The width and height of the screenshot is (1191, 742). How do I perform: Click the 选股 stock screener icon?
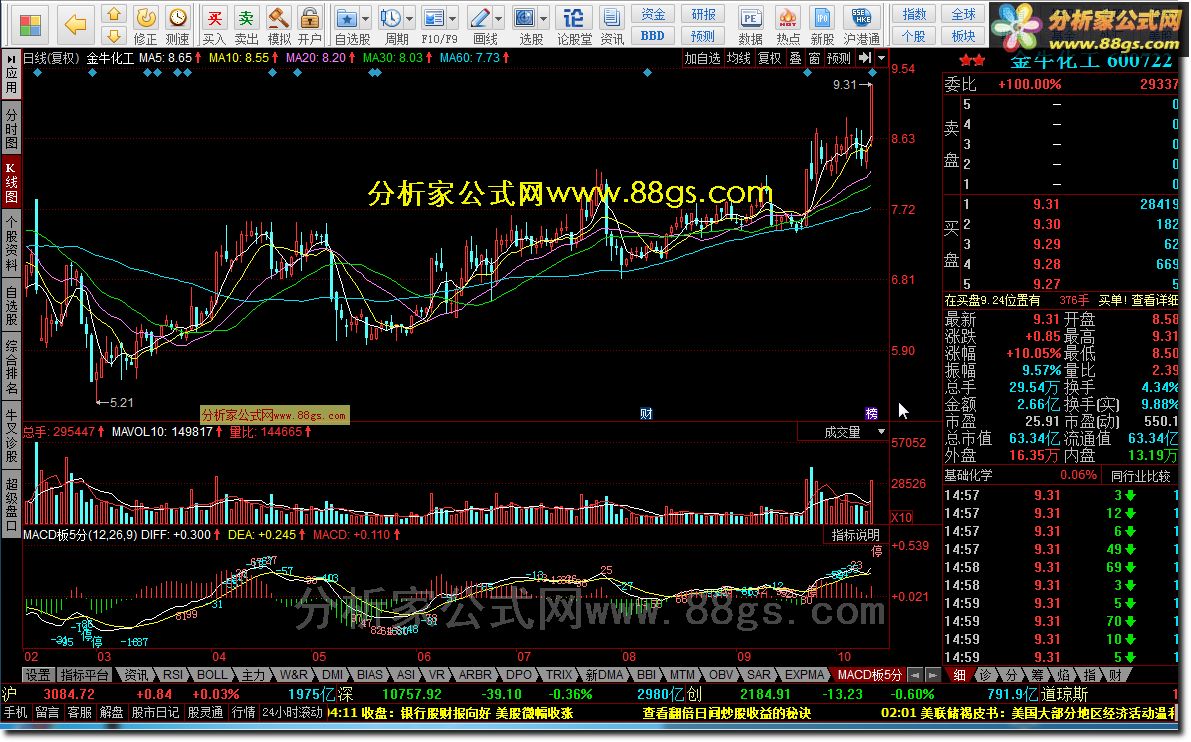(525, 17)
